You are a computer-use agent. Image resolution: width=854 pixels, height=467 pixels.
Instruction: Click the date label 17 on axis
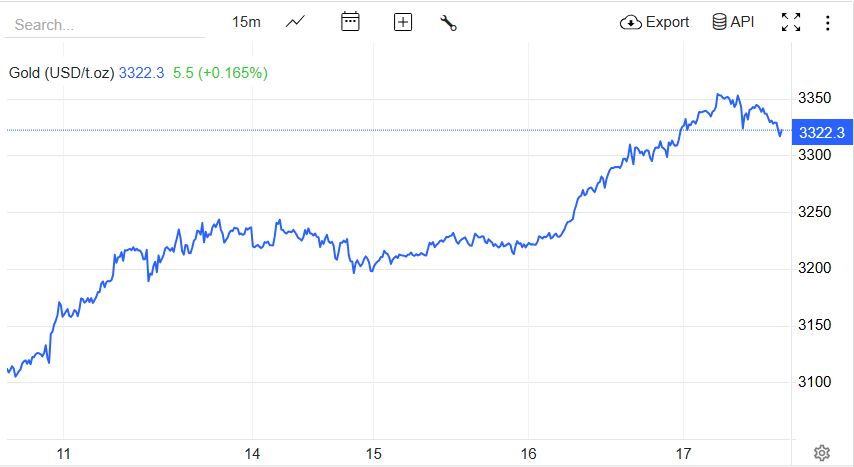coord(684,453)
